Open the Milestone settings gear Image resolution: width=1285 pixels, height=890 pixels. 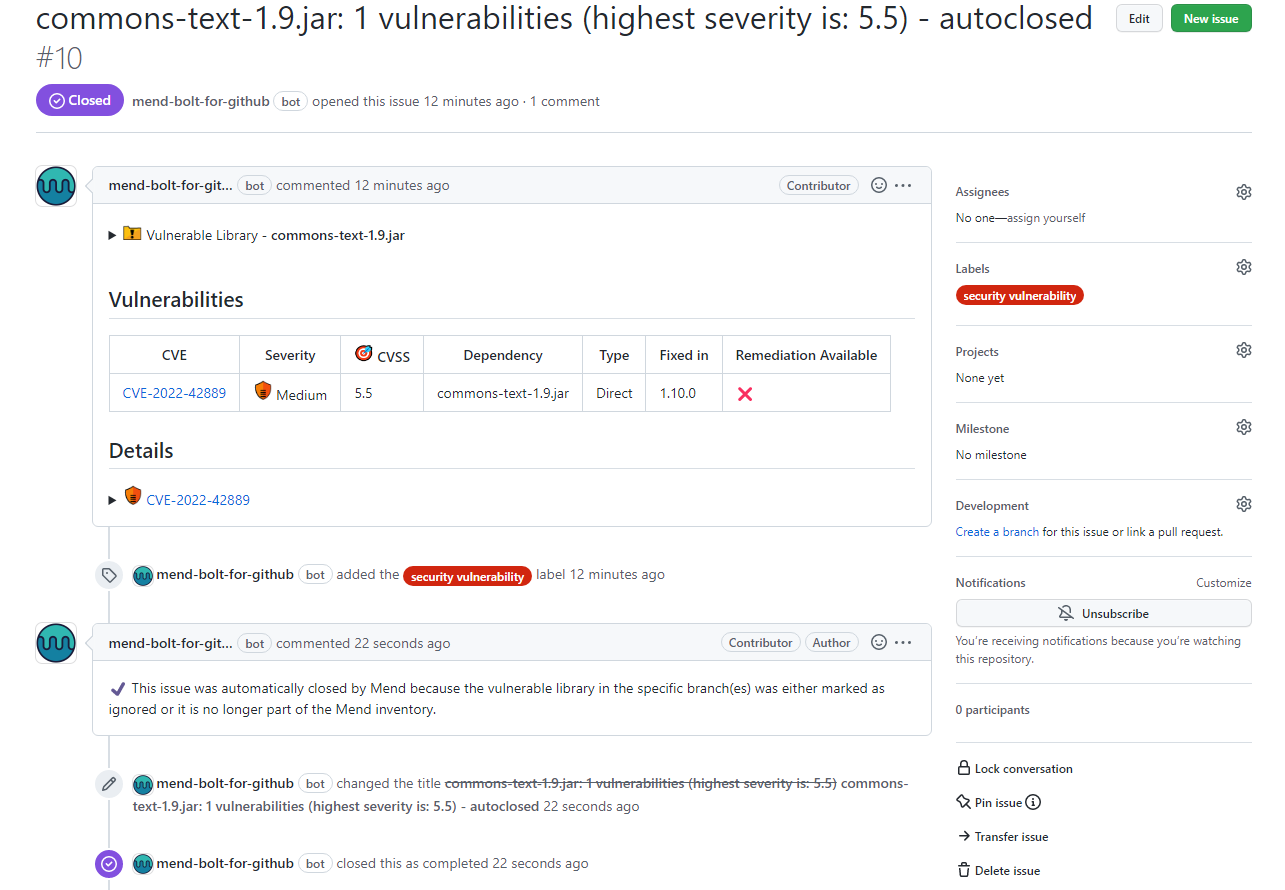[1243, 427]
